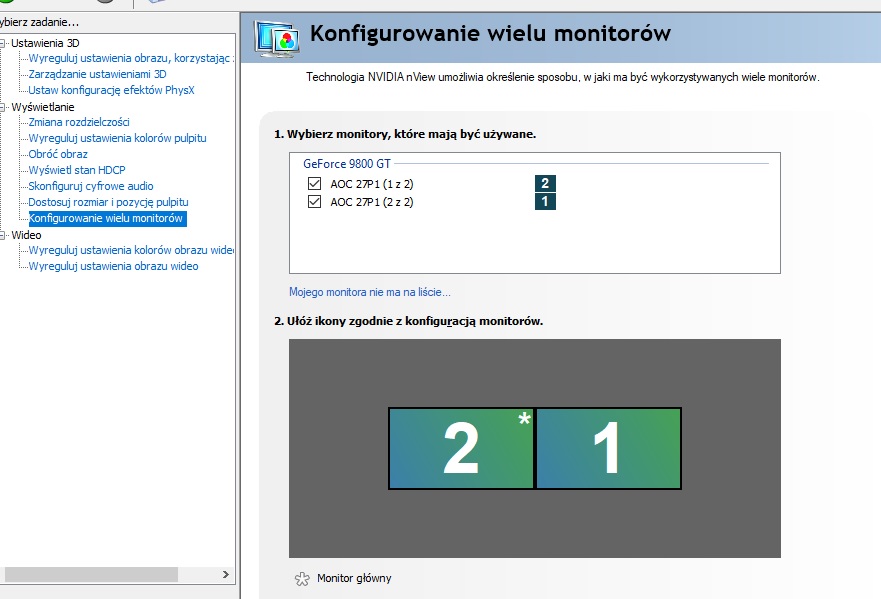The image size is (881, 599).
Task: Open Zarządzanie ustawieniami 3D
Action: pos(97,74)
